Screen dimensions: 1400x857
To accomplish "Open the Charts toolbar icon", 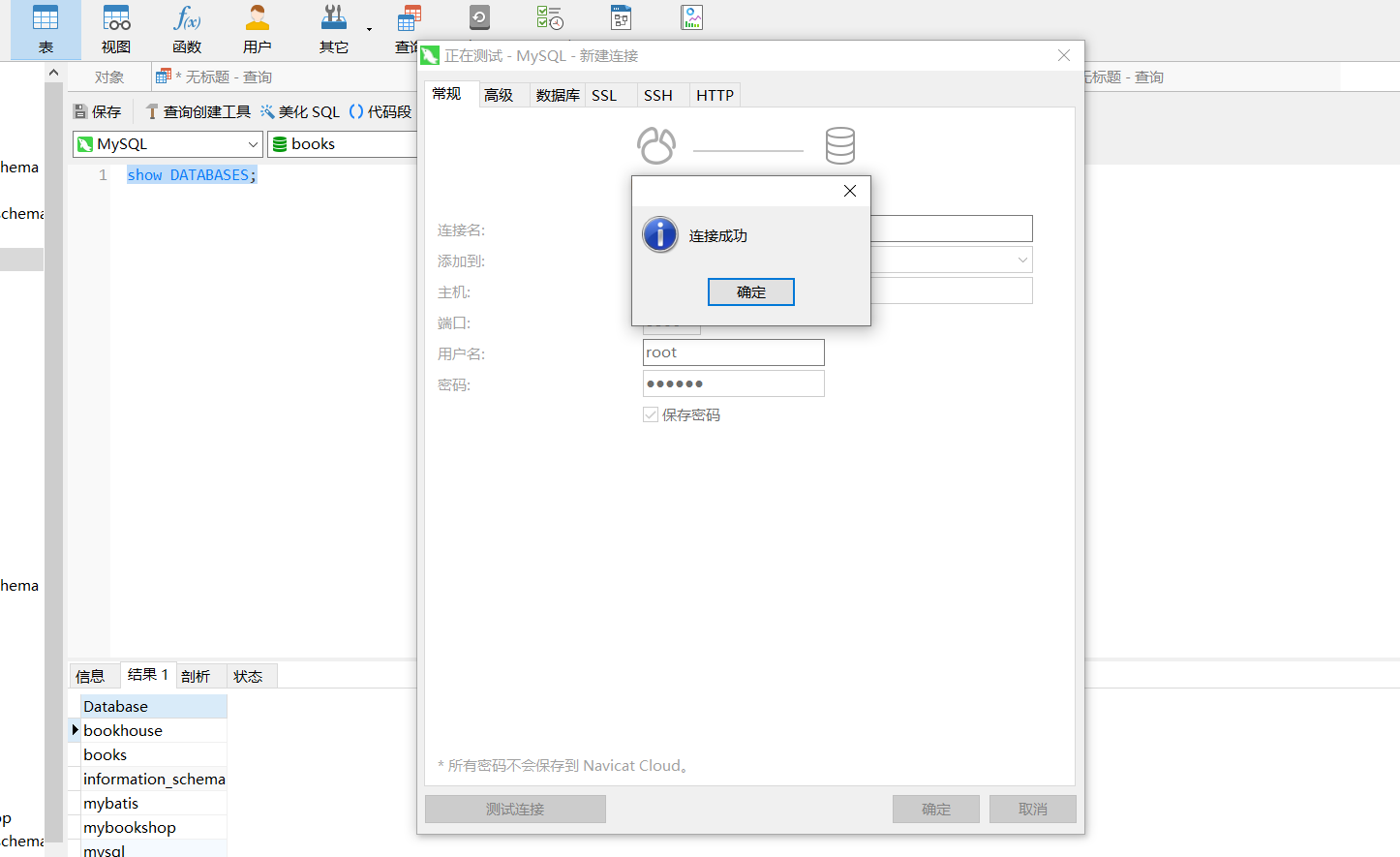I will pos(691,17).
